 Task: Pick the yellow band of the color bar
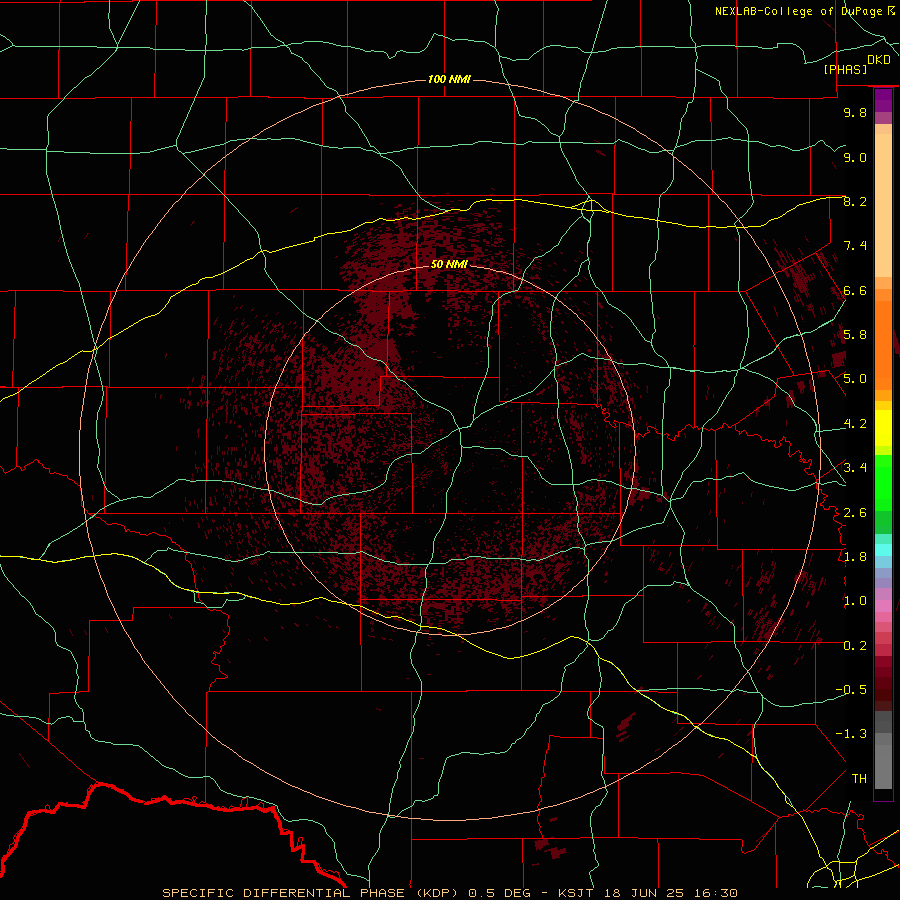(x=883, y=428)
